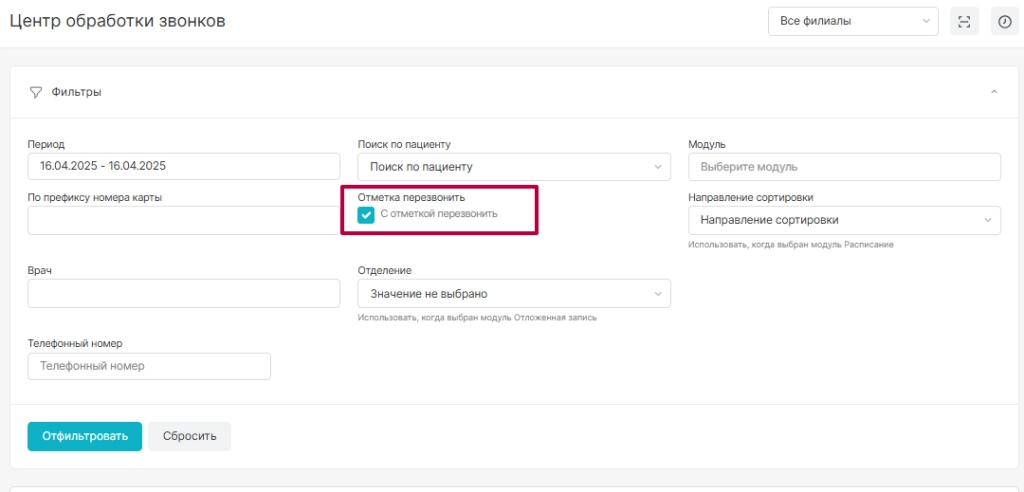Click the 'Сбросить' reset button
The width and height of the screenshot is (1024, 492).
(x=189, y=436)
